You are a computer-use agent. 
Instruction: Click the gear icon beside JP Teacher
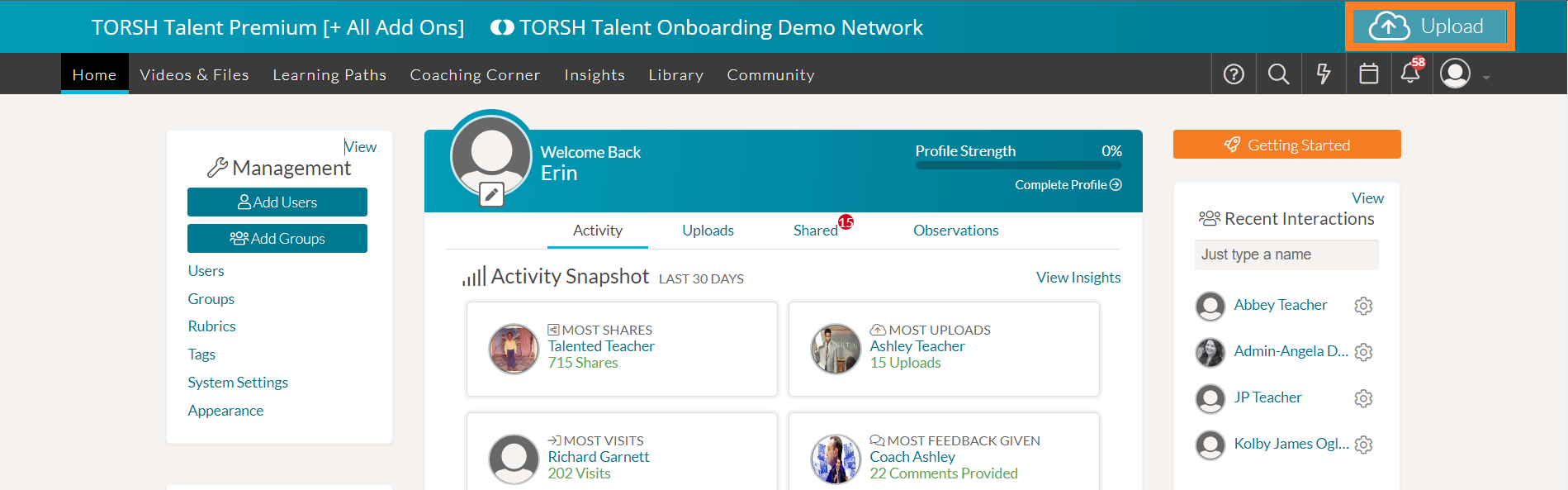click(1363, 398)
